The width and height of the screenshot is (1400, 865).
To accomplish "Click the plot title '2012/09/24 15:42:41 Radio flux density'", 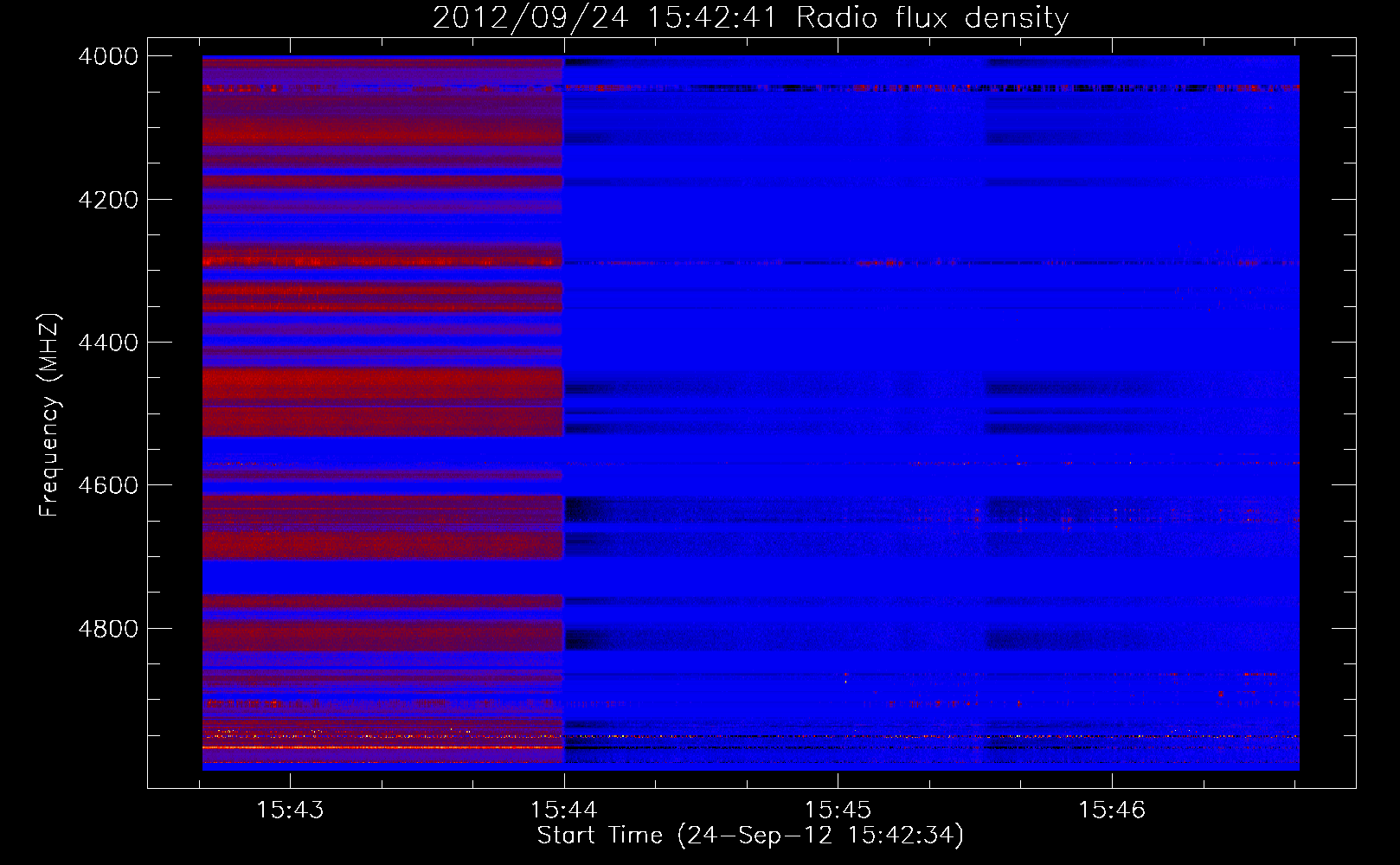I will (750, 18).
